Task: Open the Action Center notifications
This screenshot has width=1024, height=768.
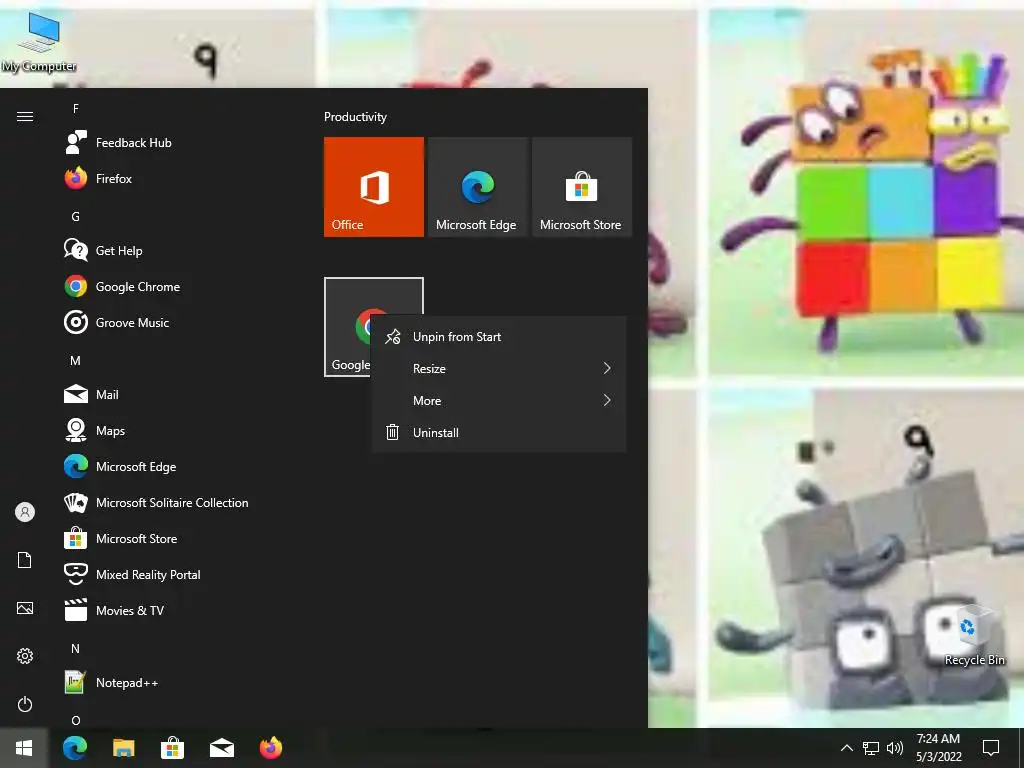Action: [991, 748]
